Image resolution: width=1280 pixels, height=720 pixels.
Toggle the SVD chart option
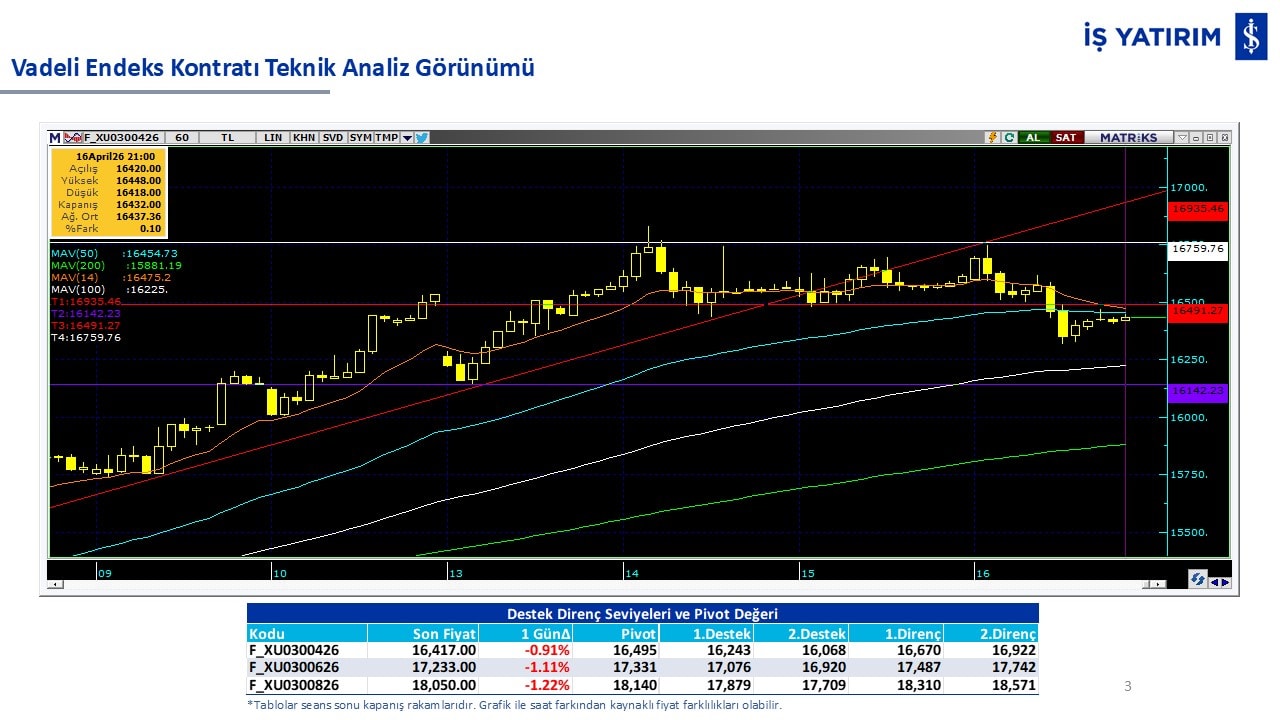click(333, 138)
